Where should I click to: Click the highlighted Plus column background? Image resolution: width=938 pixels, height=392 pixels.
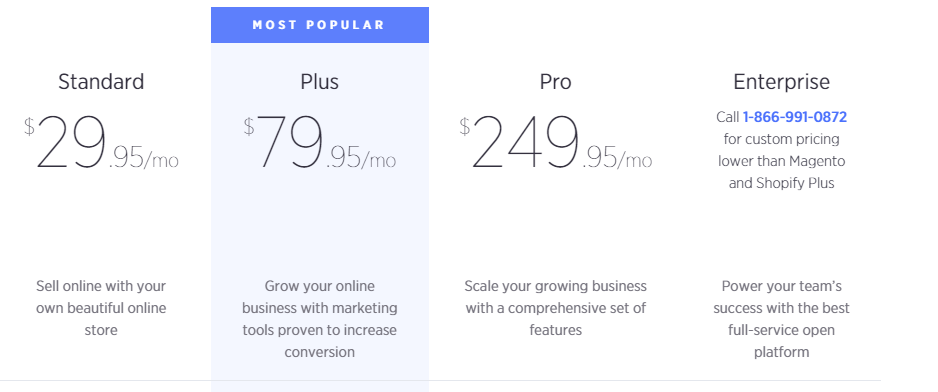pyautogui.click(x=319, y=227)
